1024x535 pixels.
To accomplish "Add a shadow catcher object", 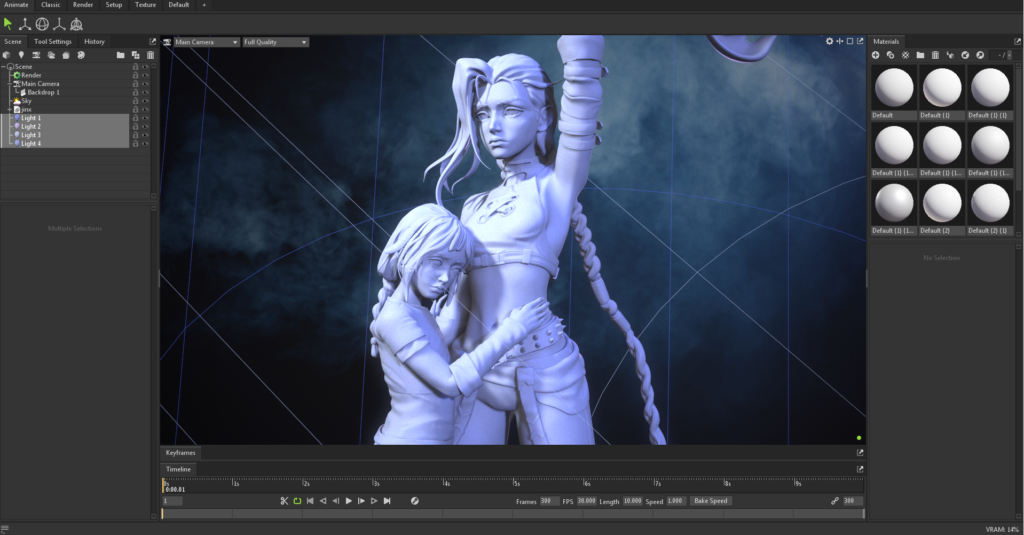I will coord(66,55).
